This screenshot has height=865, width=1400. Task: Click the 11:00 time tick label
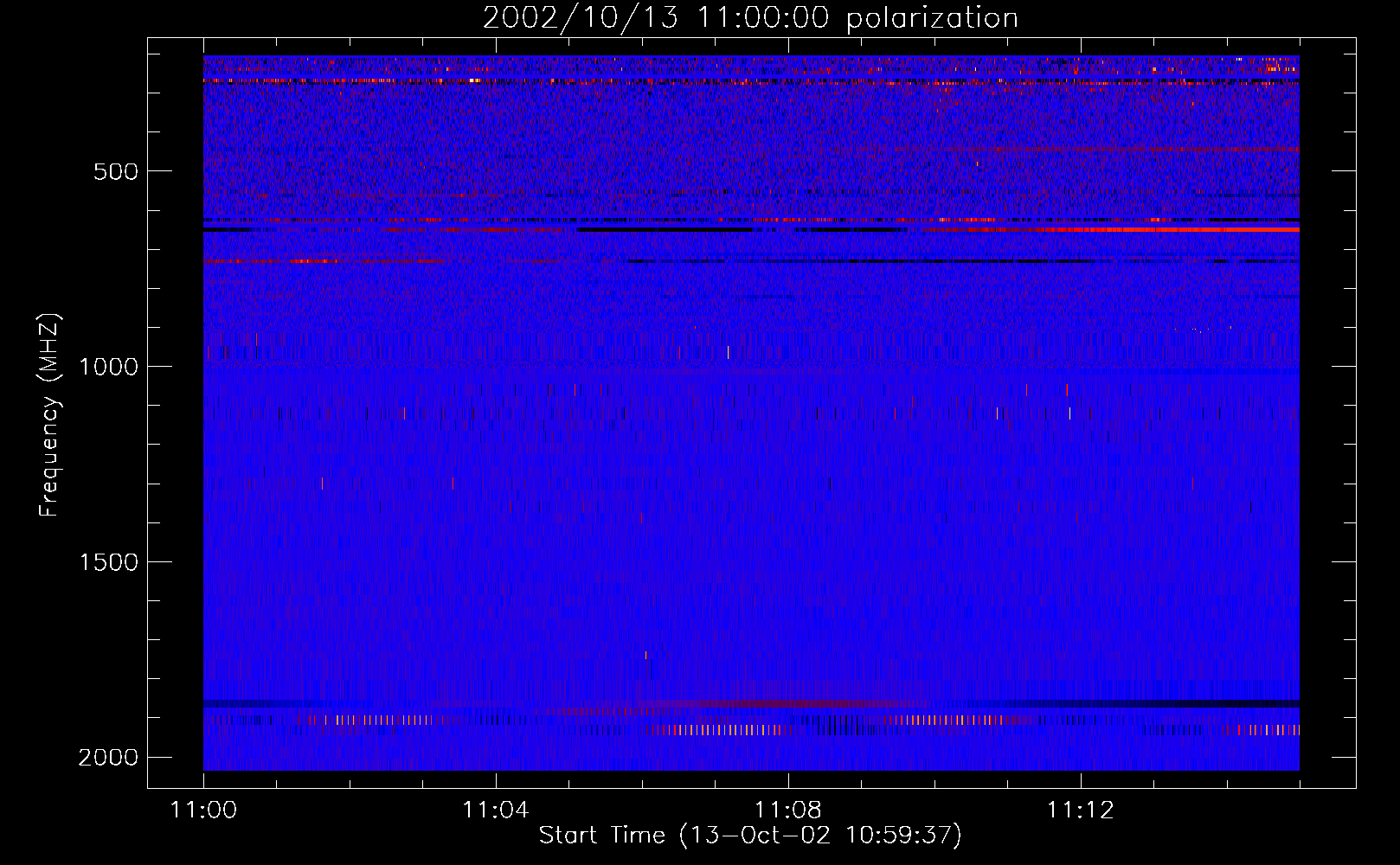(x=203, y=810)
